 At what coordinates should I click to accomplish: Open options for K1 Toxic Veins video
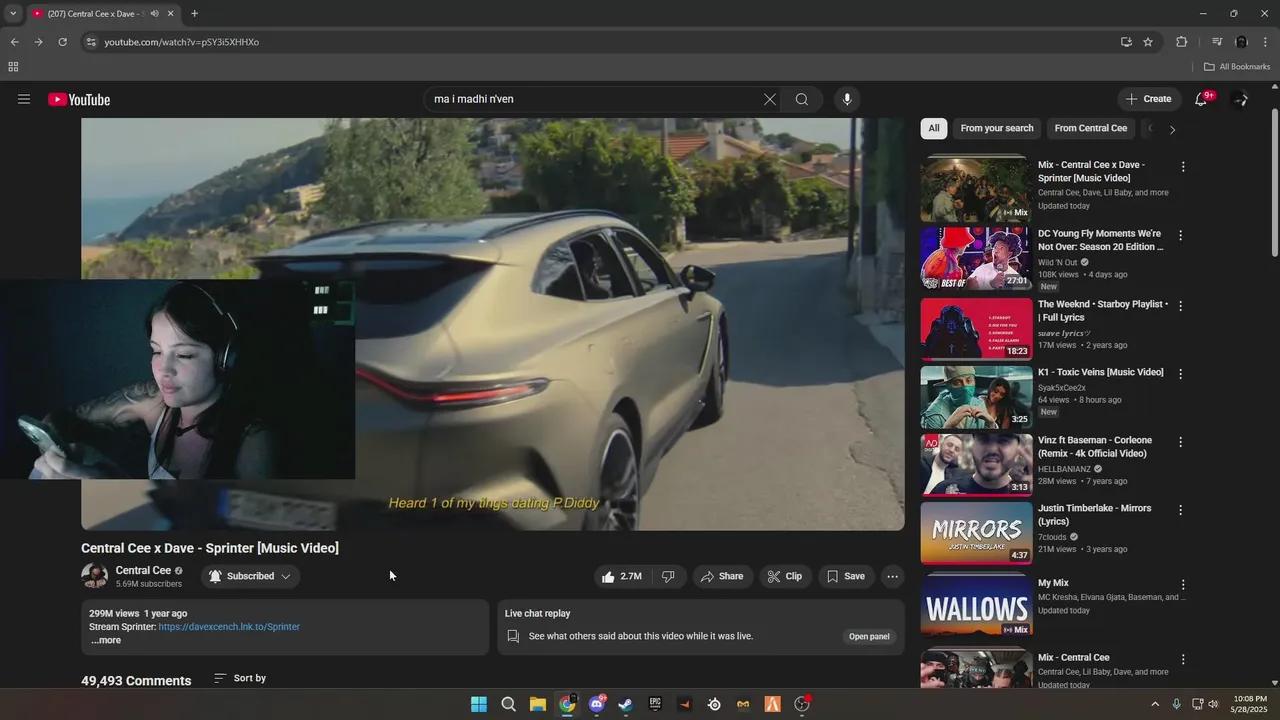(1181, 374)
